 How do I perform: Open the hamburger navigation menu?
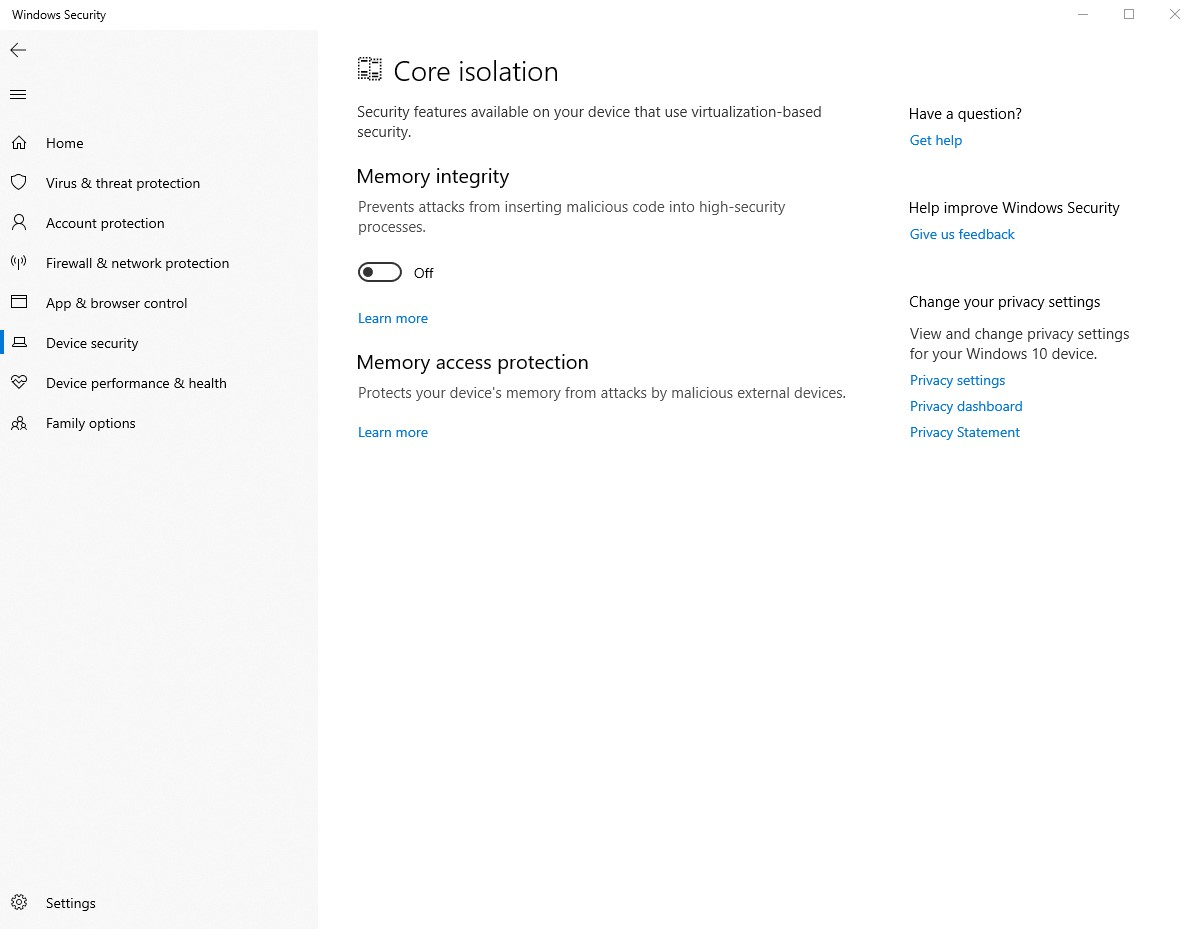coord(18,95)
